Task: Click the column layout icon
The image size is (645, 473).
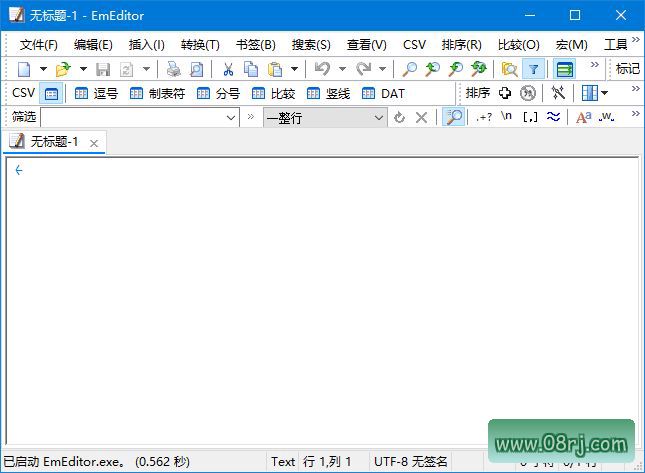Action: click(x=589, y=93)
